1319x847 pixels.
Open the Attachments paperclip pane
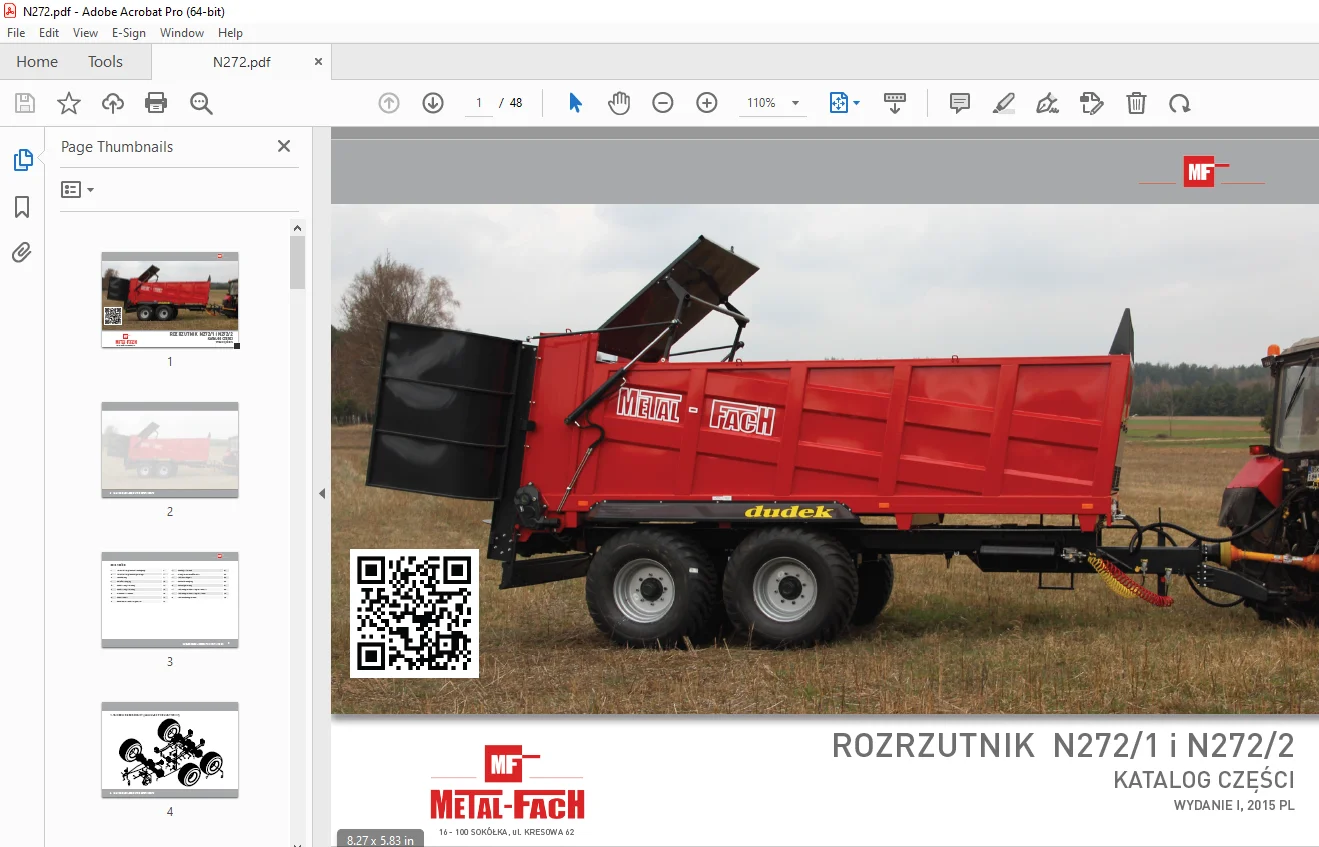pos(22,253)
